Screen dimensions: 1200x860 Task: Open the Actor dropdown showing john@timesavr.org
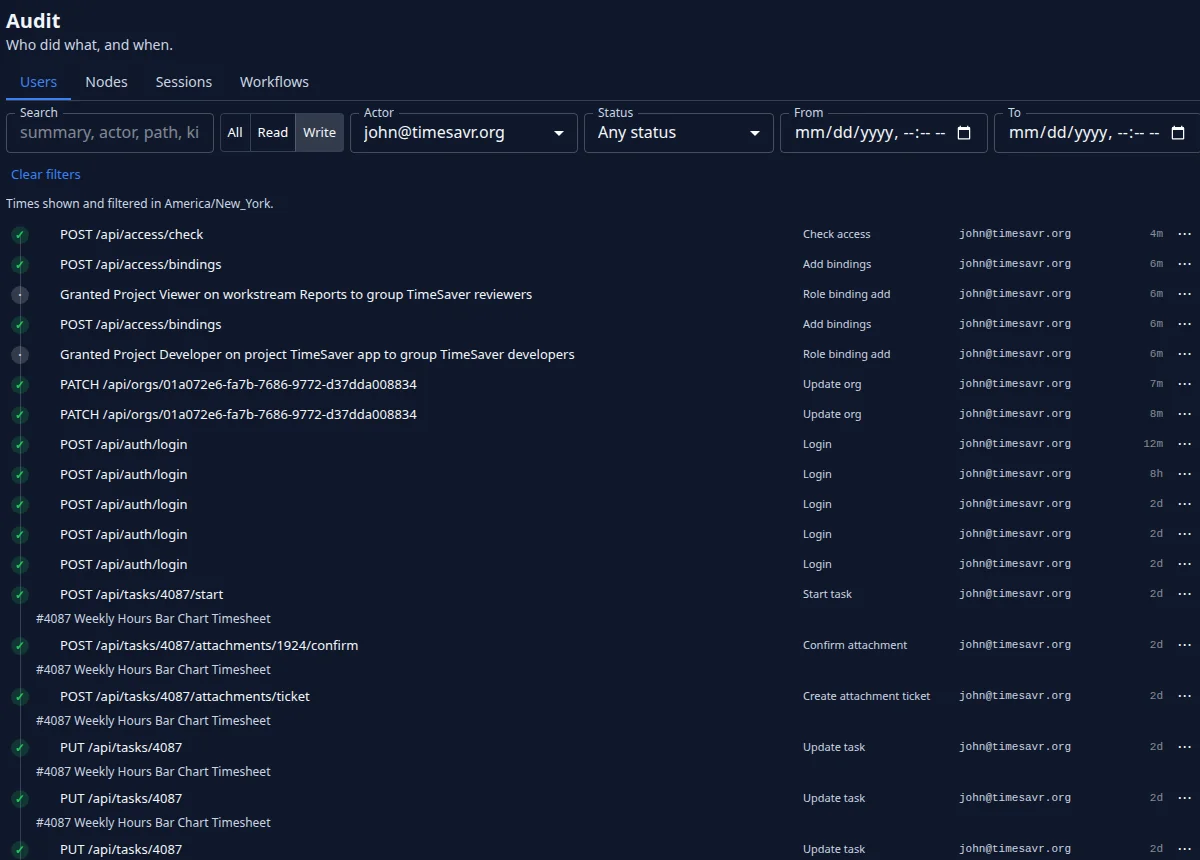[464, 133]
